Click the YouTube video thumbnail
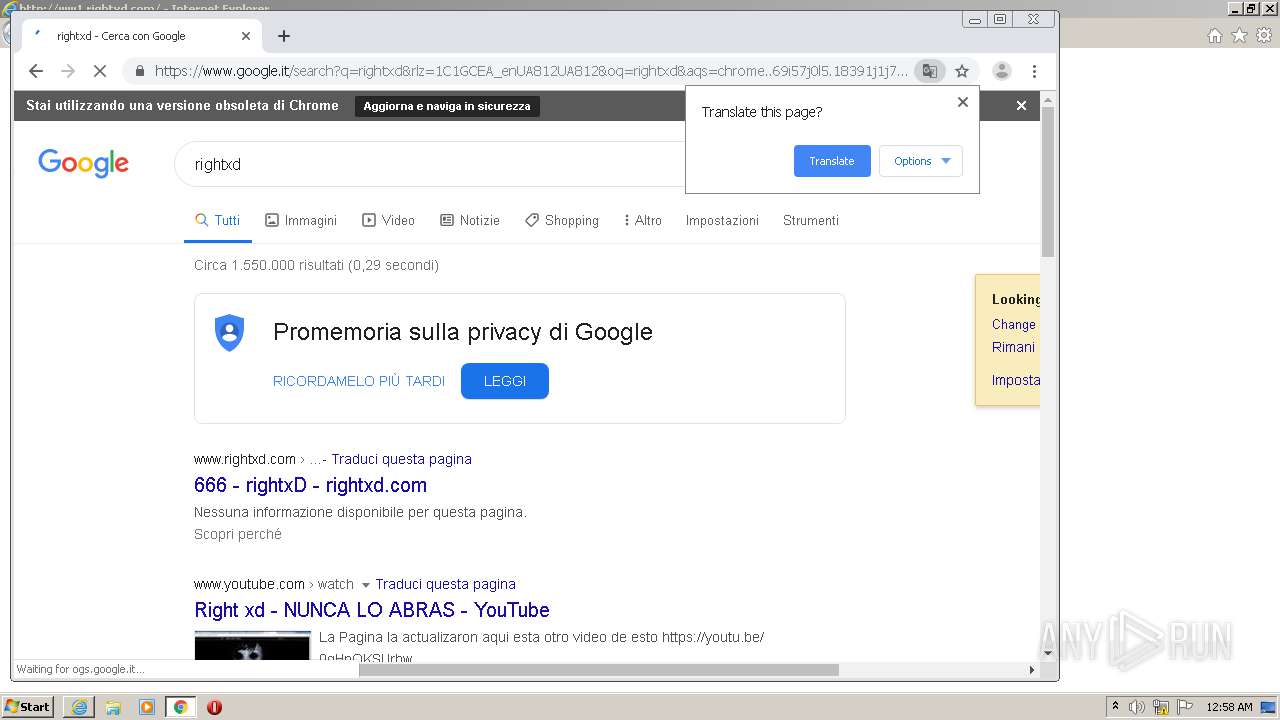The width and height of the screenshot is (1280, 720). tap(252, 645)
